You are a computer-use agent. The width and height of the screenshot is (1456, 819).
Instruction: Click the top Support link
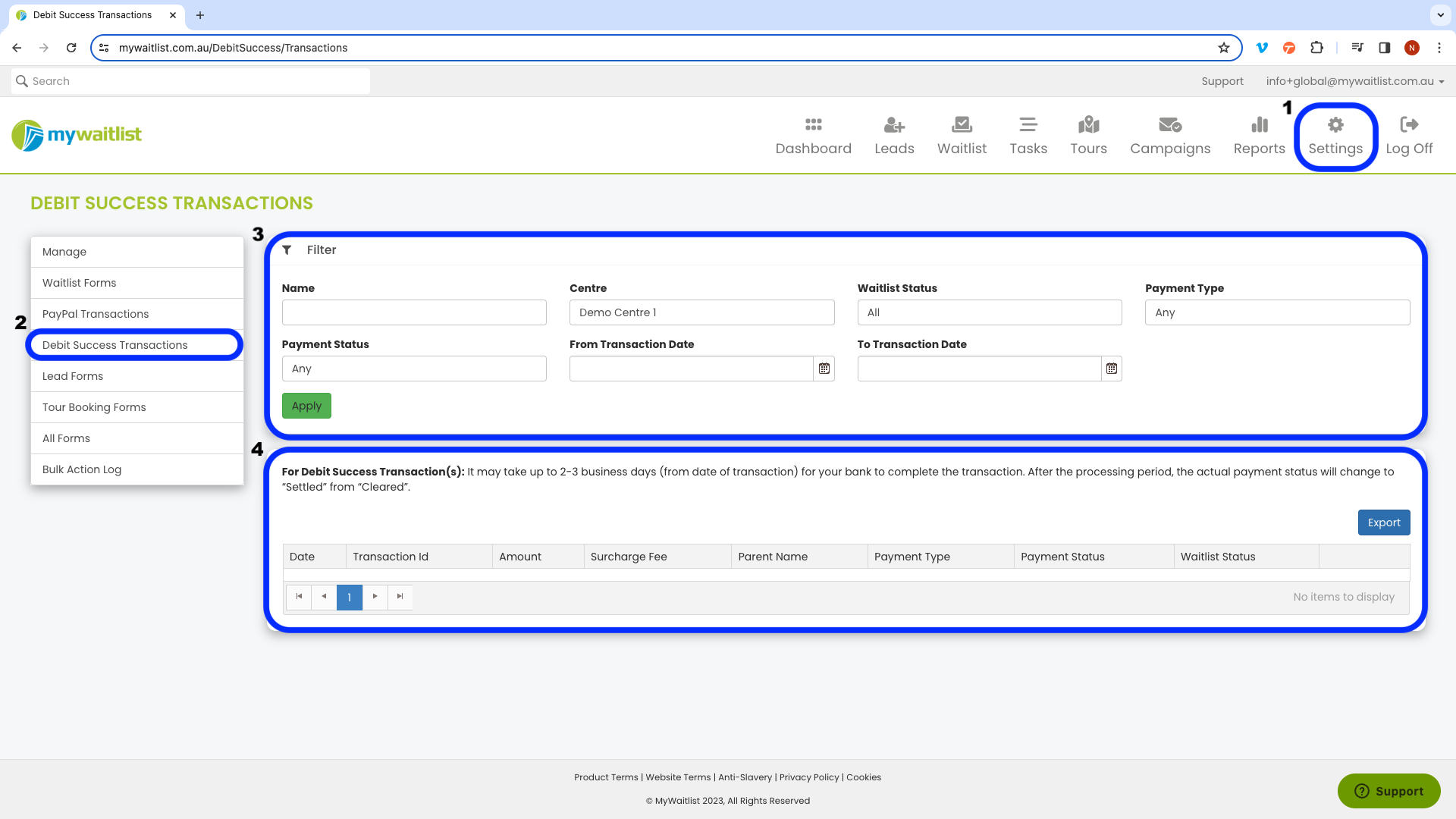pos(1222,81)
